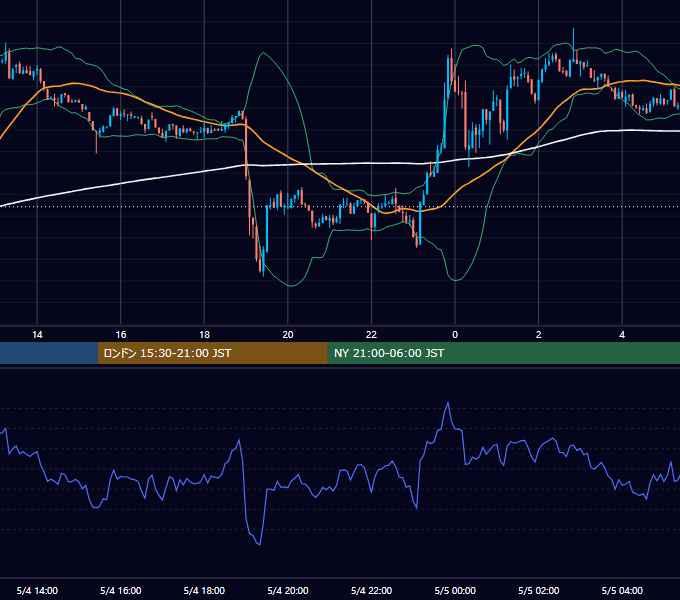Viewport: 680px width, 600px height.
Task: Click the 5/4 16:00 label on oscillator axis
Action: [121, 591]
